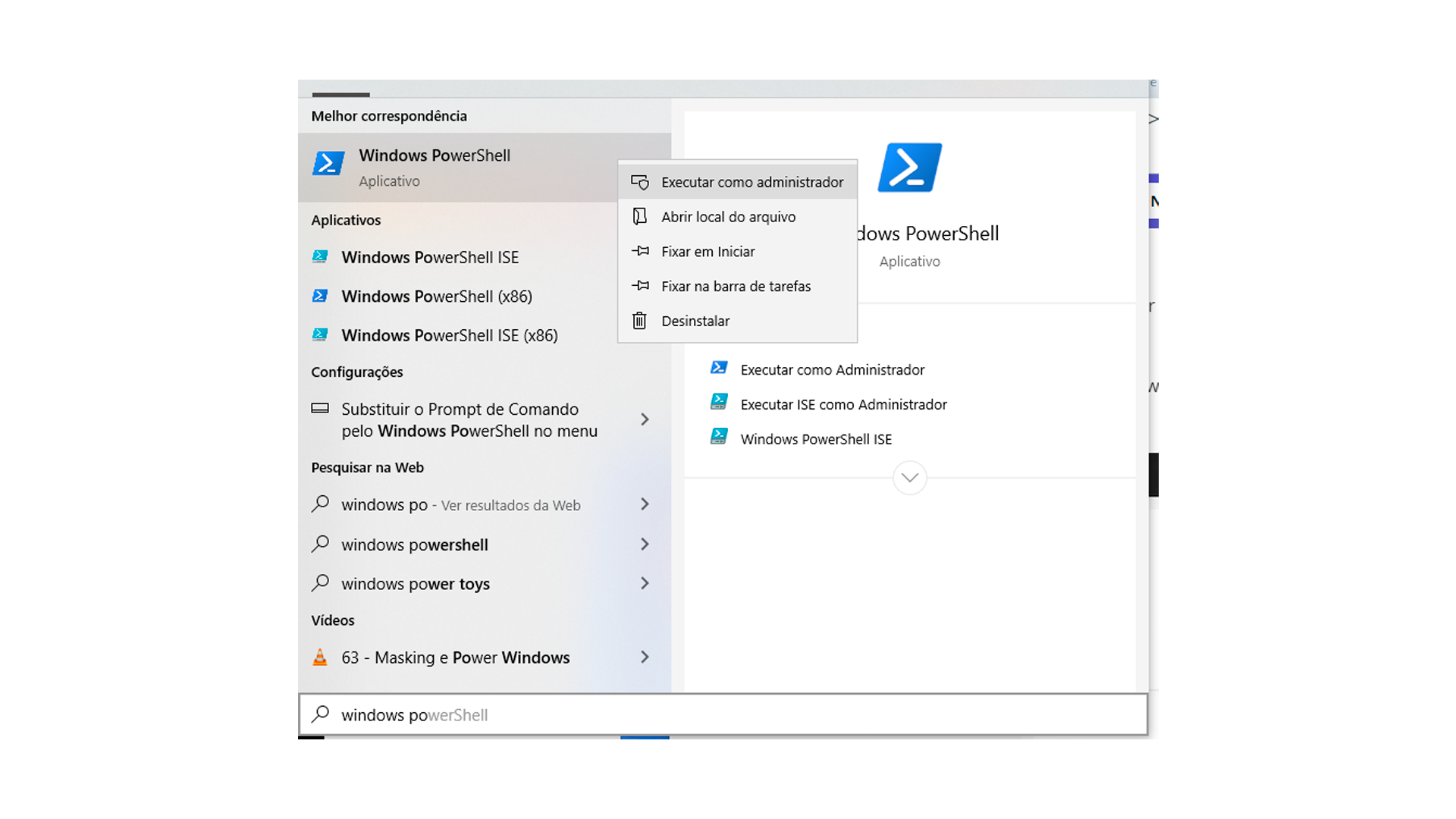Choose Fixar em Iniciar in context menu
The width and height of the screenshot is (1456, 819).
pos(737,252)
